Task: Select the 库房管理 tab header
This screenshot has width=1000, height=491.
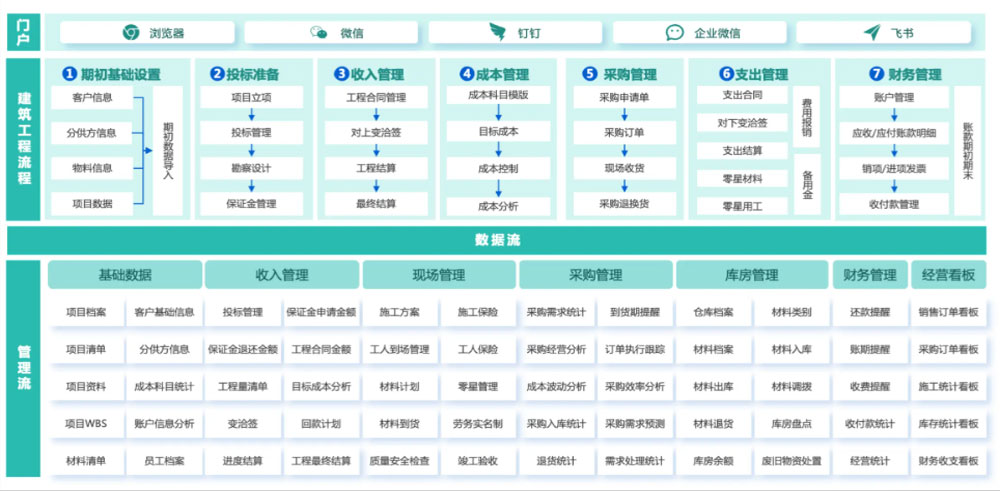Action: 752,275
